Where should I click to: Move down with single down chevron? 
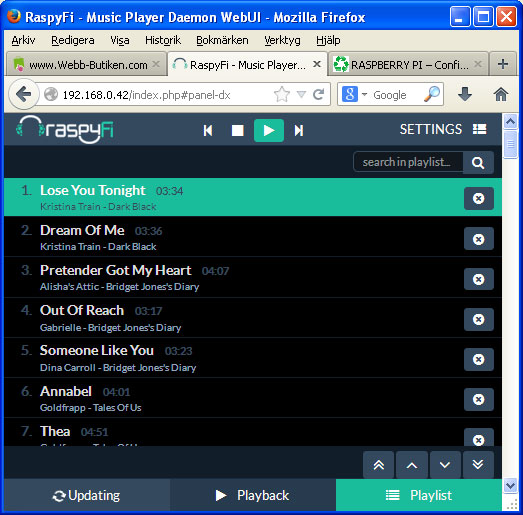(x=445, y=465)
